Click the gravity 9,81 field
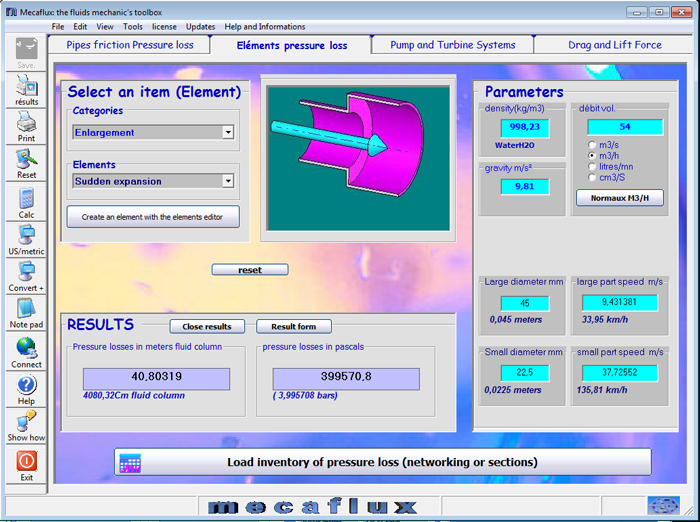700x522 pixels. click(x=525, y=186)
